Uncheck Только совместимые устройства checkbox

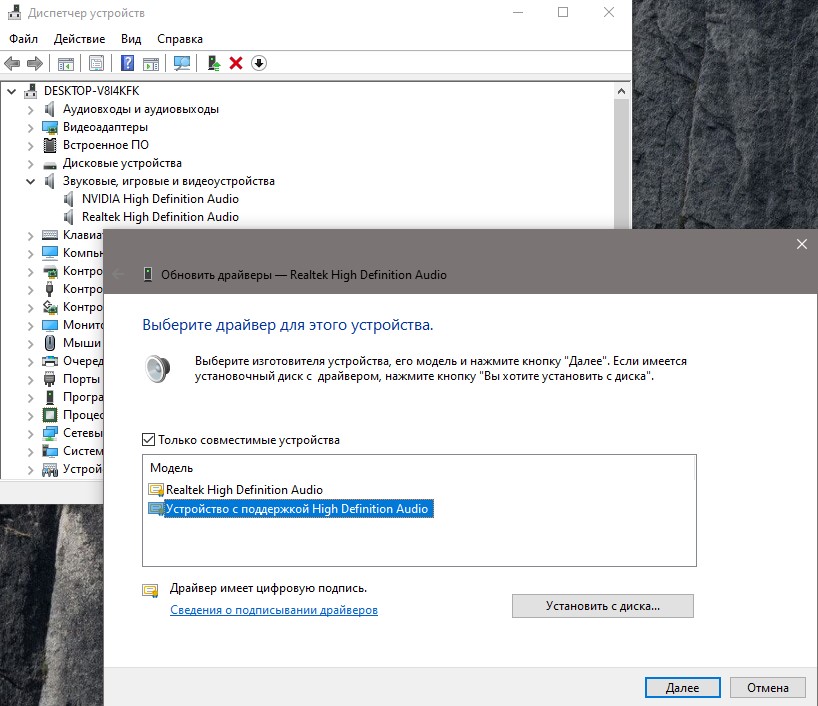[x=149, y=440]
